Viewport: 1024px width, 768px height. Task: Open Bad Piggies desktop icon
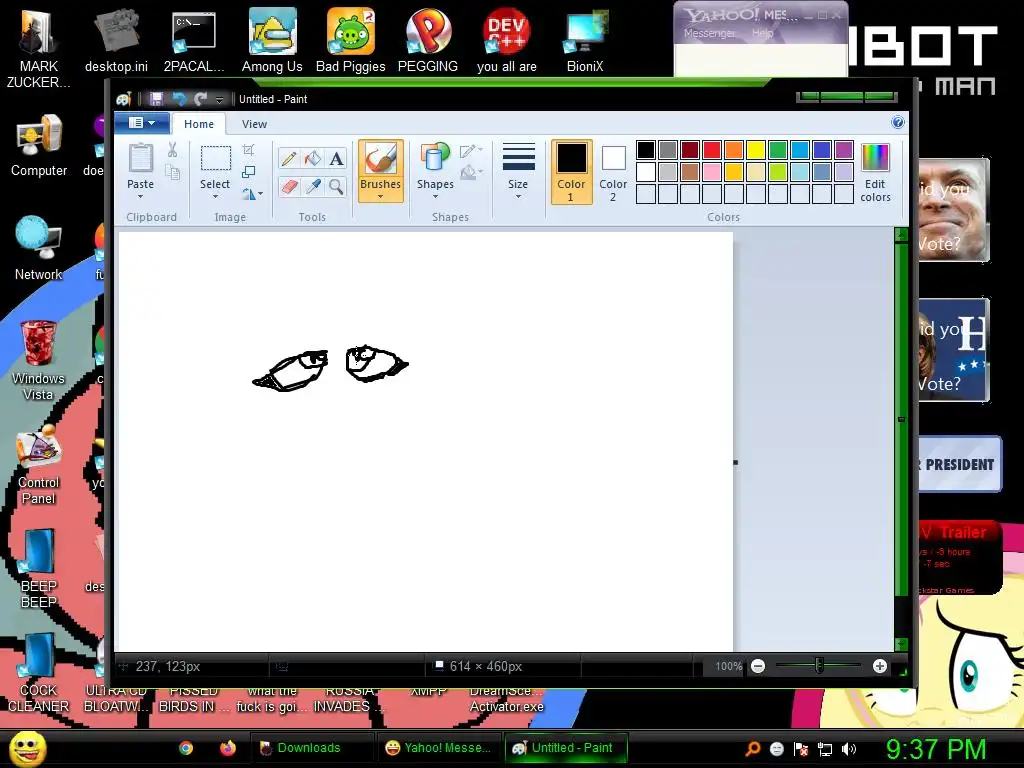[351, 40]
